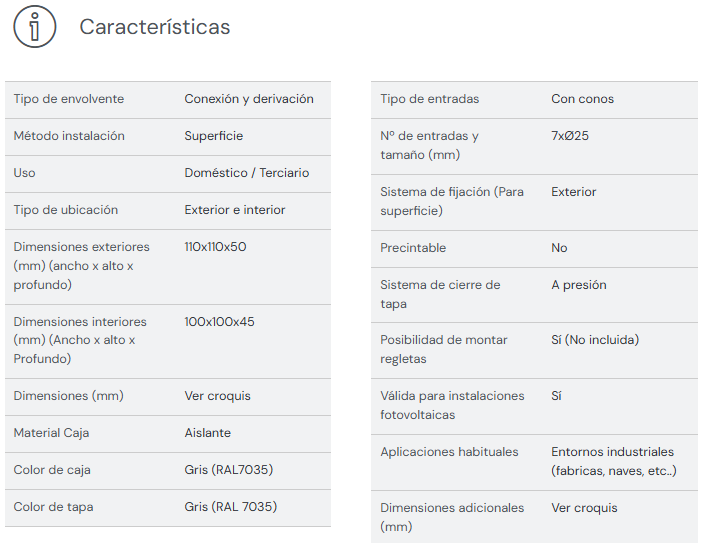Click the Método instalación row label
This screenshot has height=543, width=704.
click(69, 136)
